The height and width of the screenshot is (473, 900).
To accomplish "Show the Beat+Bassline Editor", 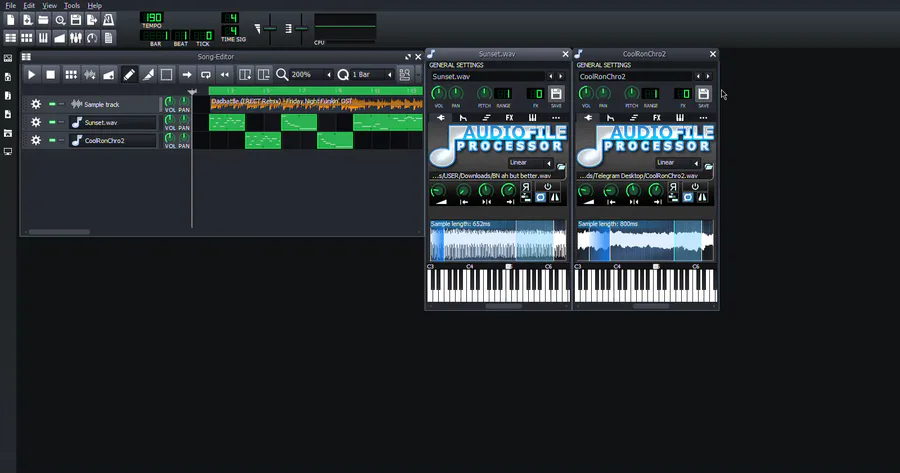I will tap(27, 38).
